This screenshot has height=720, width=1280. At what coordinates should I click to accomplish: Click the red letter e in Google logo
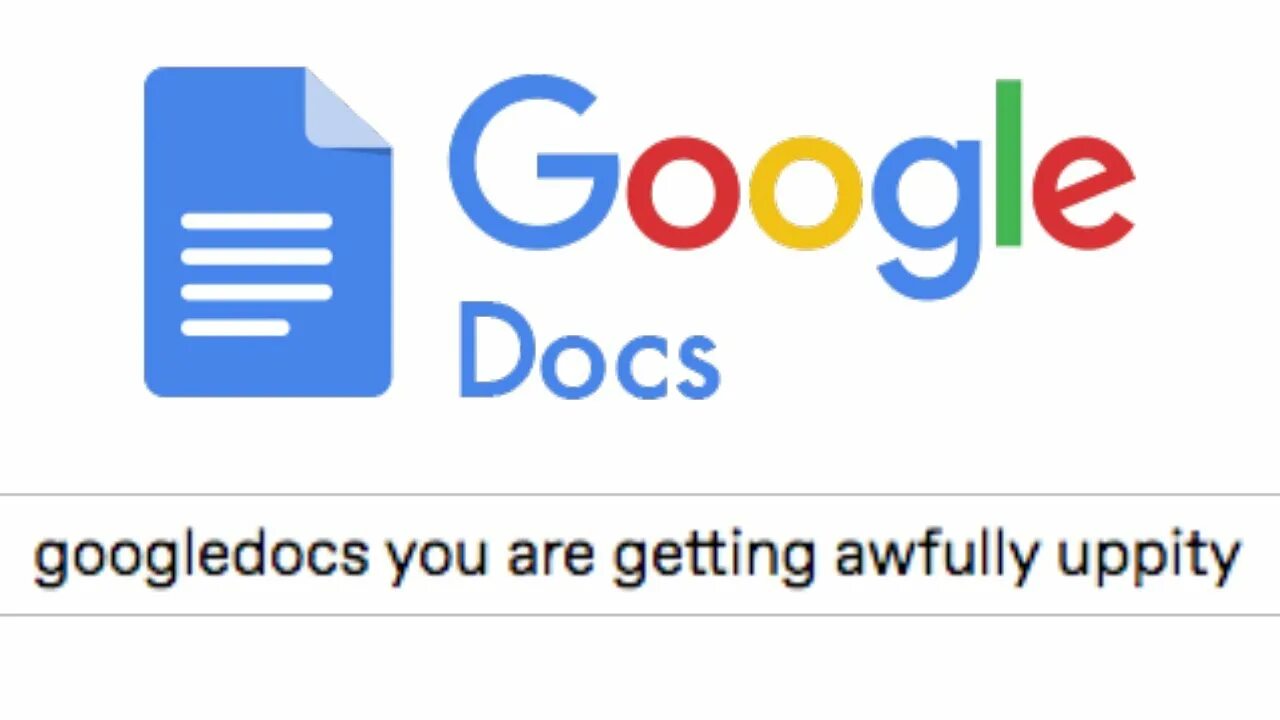(x=1084, y=192)
